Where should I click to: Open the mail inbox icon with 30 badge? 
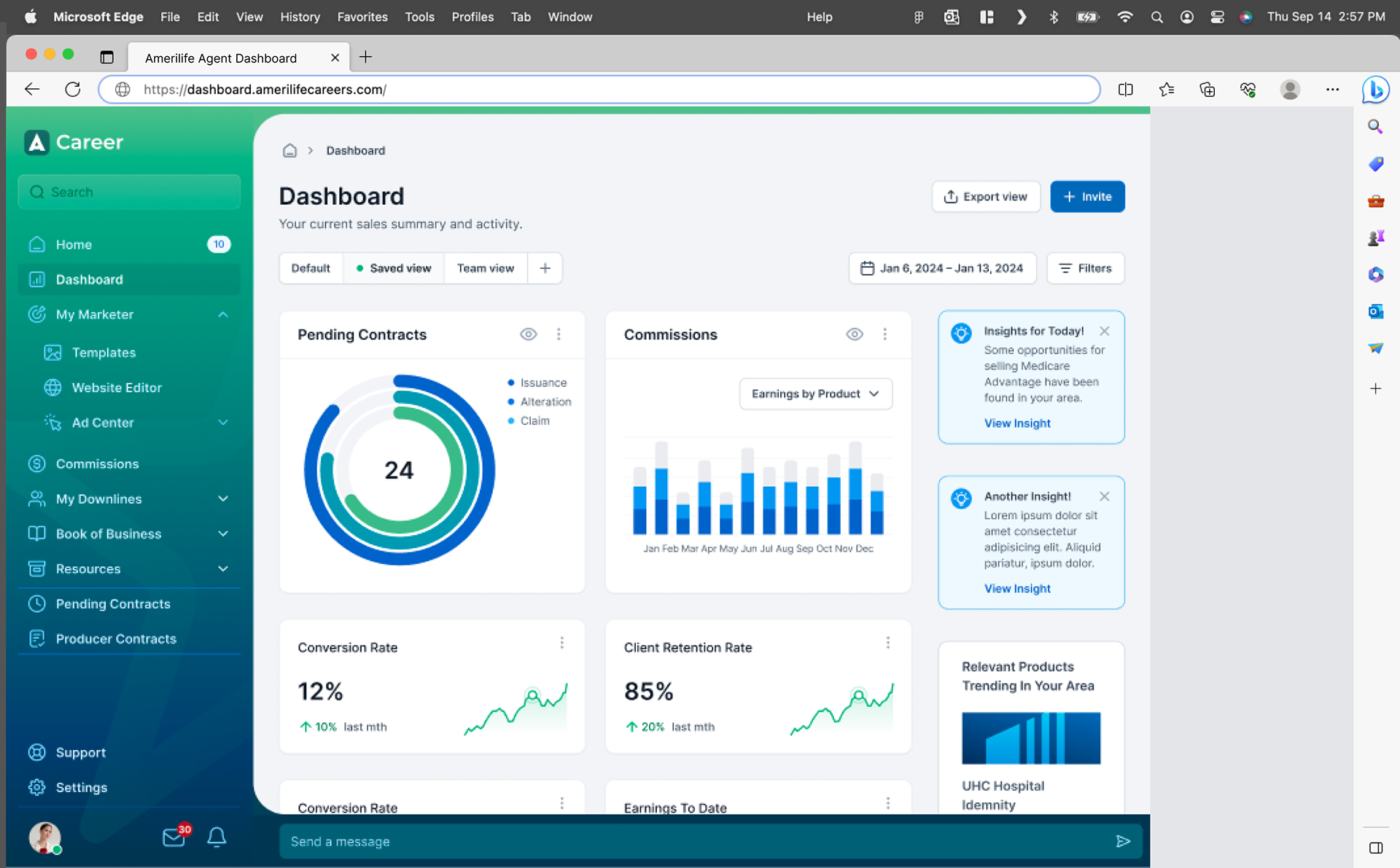coord(175,837)
